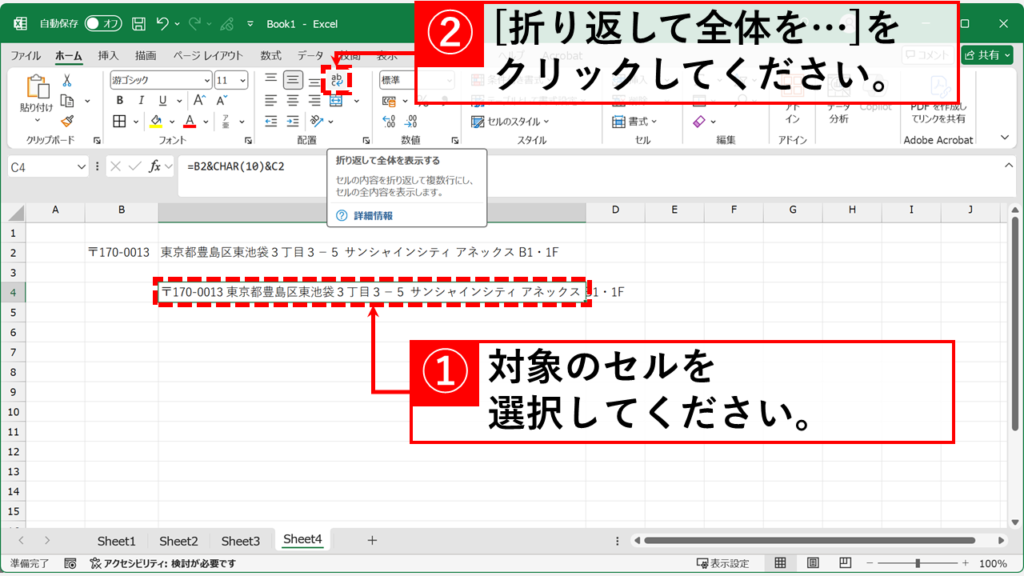
Task: Open the 配置 group dialog launcher
Action: tap(366, 140)
